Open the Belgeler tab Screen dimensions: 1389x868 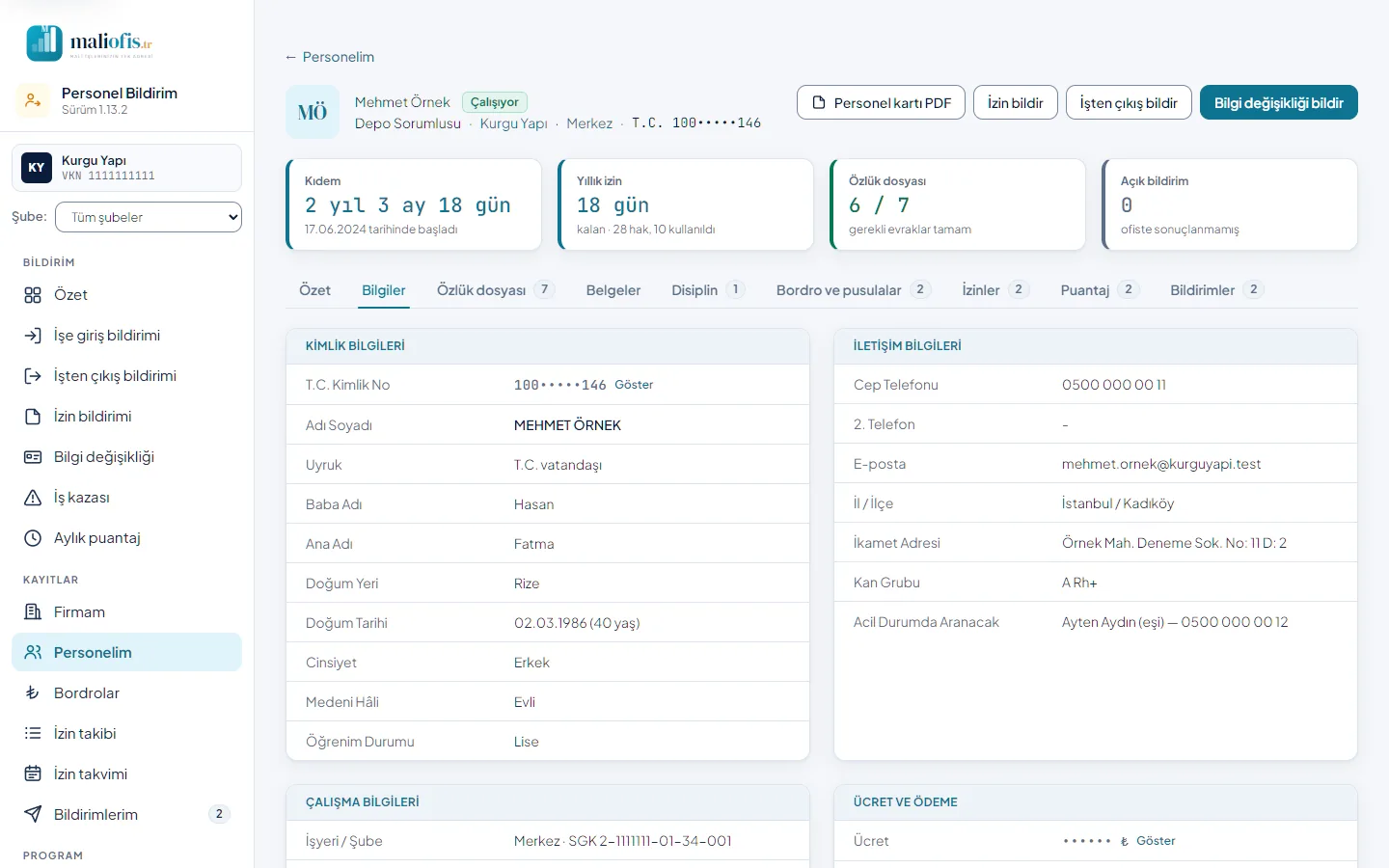pos(613,290)
